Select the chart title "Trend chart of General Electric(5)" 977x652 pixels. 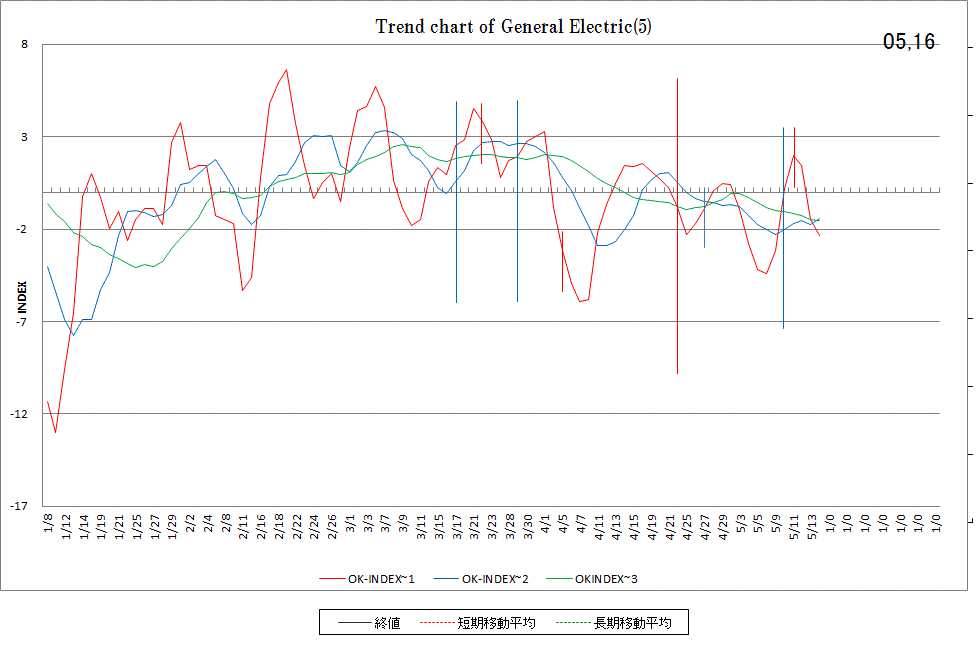(513, 27)
